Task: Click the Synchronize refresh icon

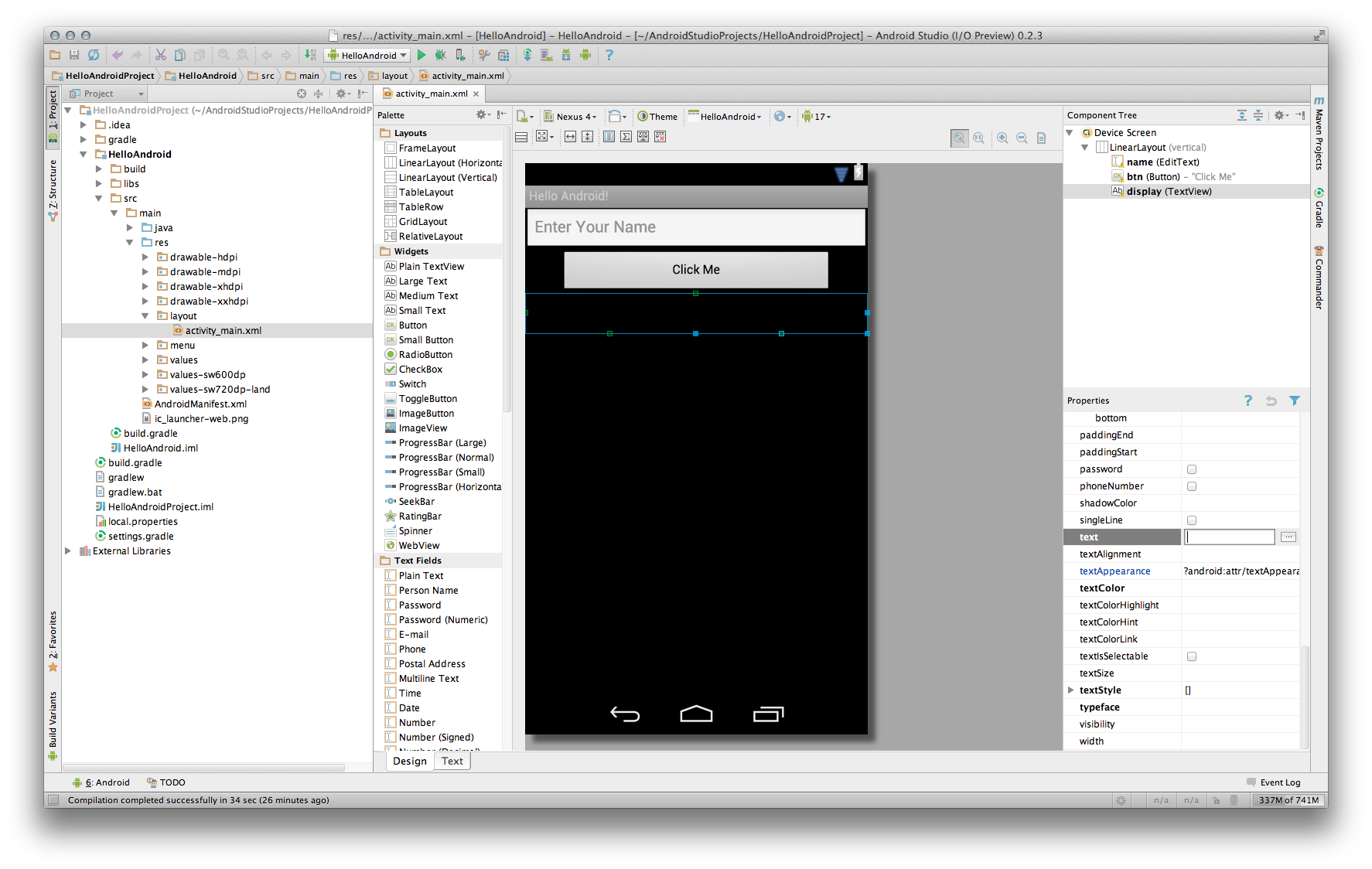Action: tap(94, 55)
